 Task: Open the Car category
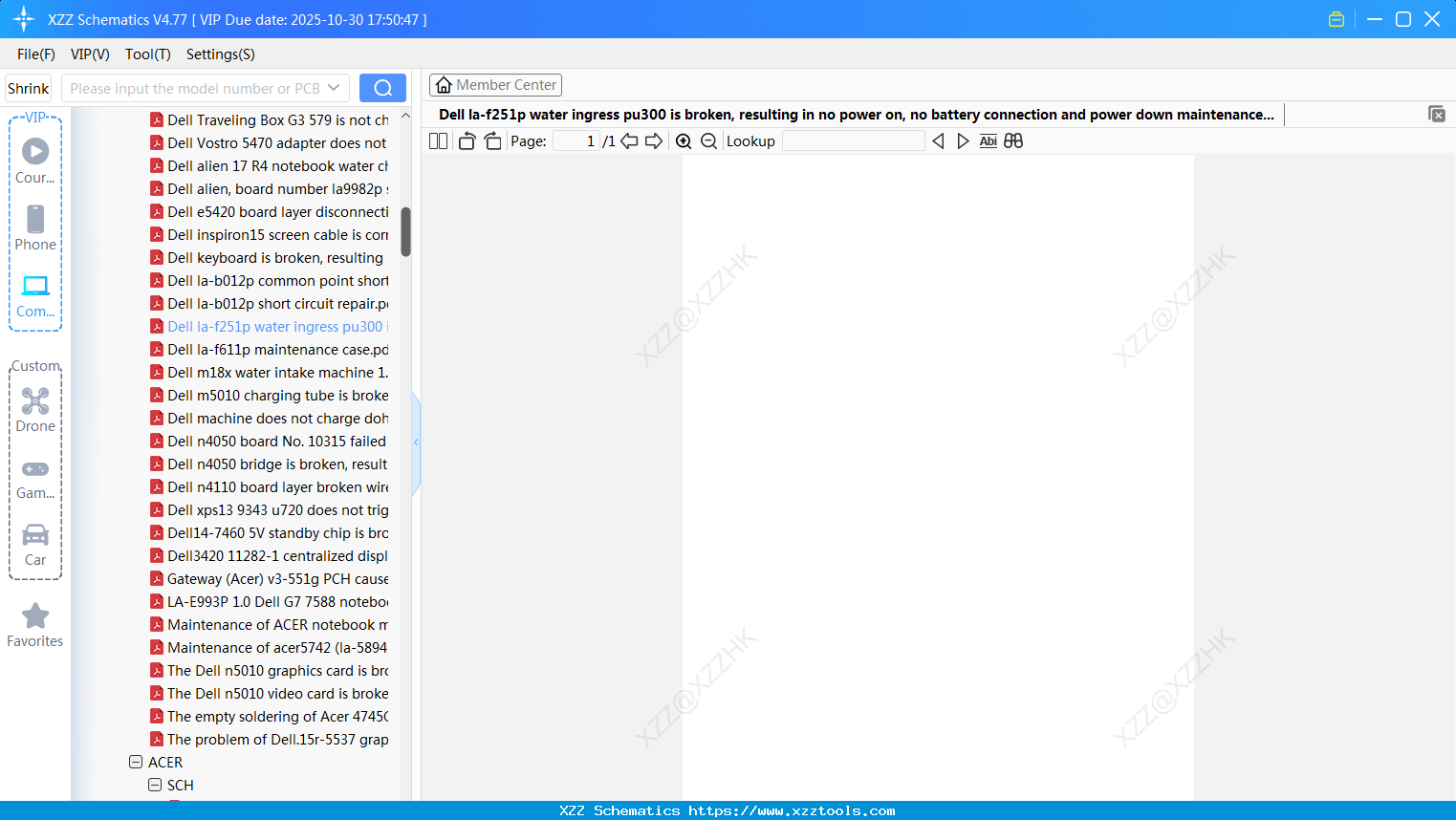(x=35, y=545)
